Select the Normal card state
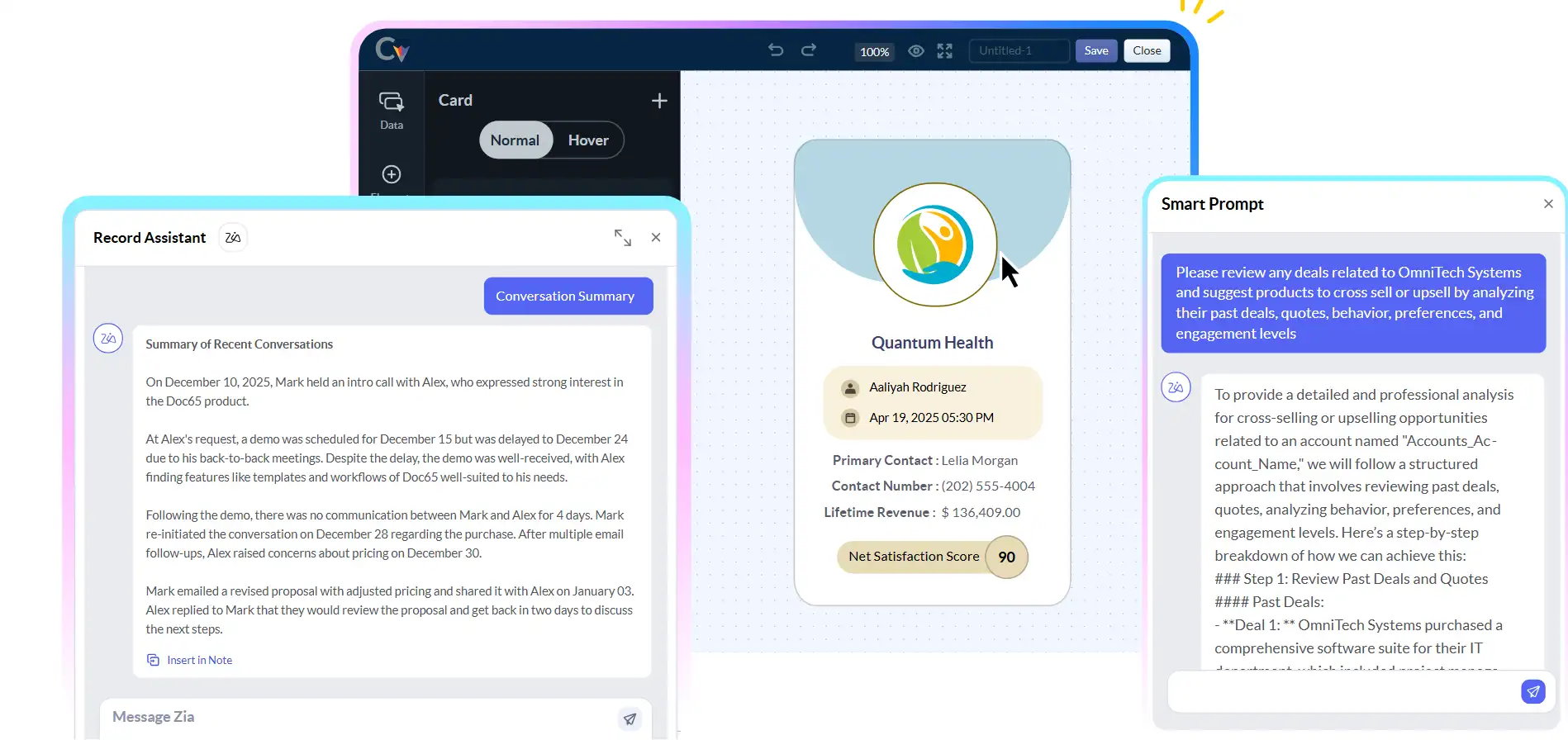 (516, 140)
